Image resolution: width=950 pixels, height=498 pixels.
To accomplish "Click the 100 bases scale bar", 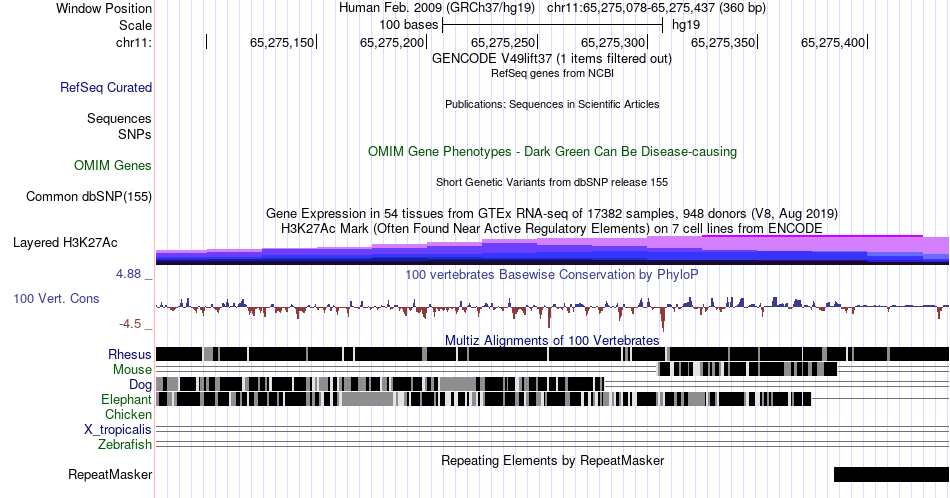I will pyautogui.click(x=553, y=25).
